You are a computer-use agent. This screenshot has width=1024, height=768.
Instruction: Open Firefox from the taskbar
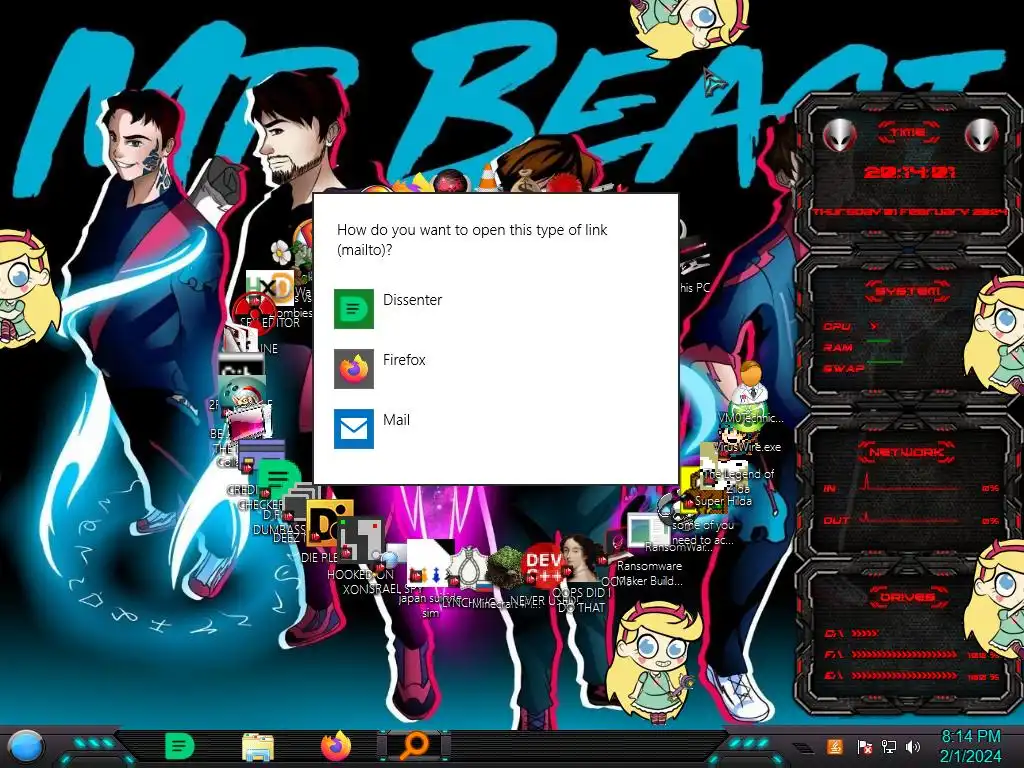pyautogui.click(x=336, y=746)
